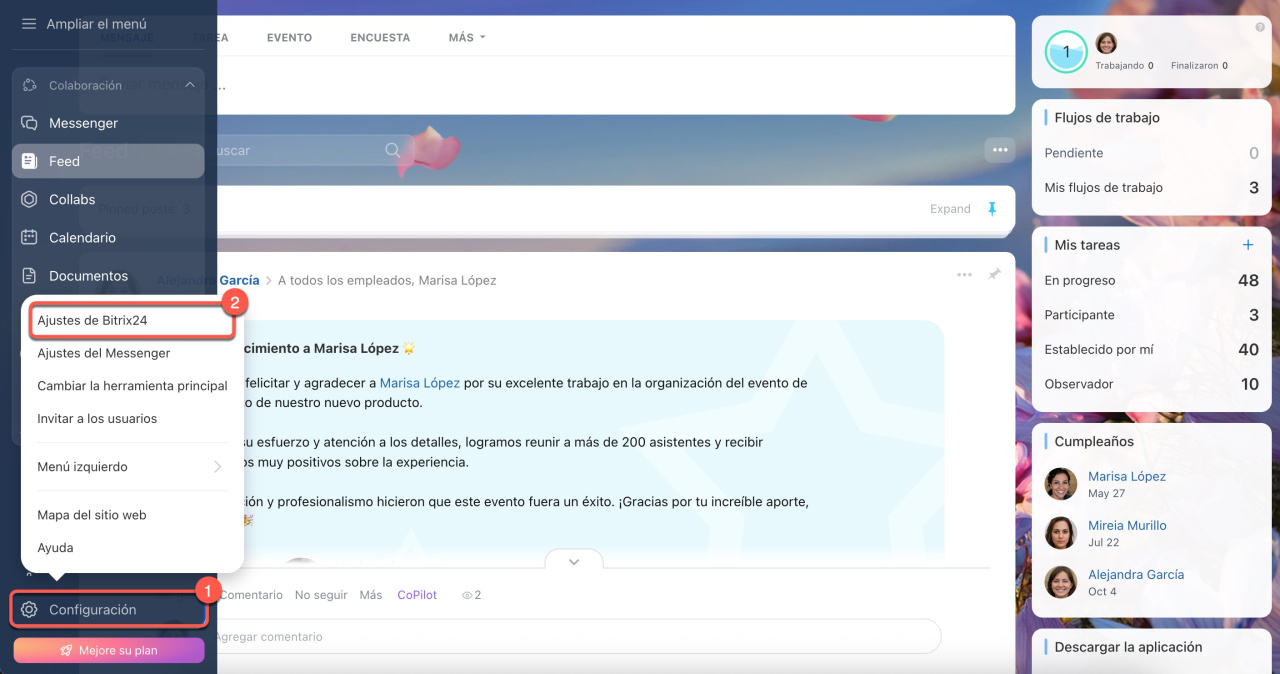Open the Marisa López link in post
This screenshot has width=1280, height=674.
(x=422, y=383)
